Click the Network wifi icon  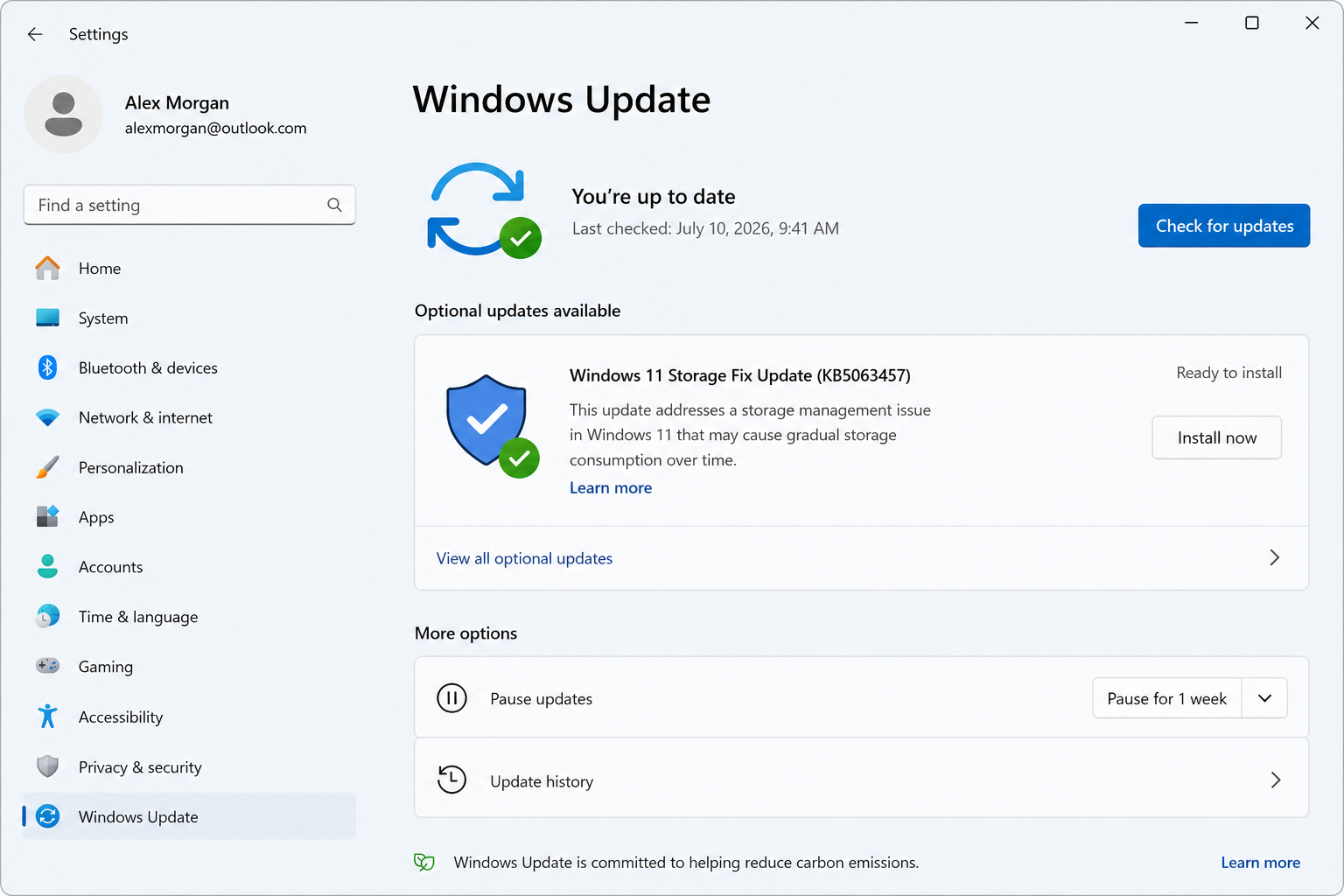click(48, 417)
